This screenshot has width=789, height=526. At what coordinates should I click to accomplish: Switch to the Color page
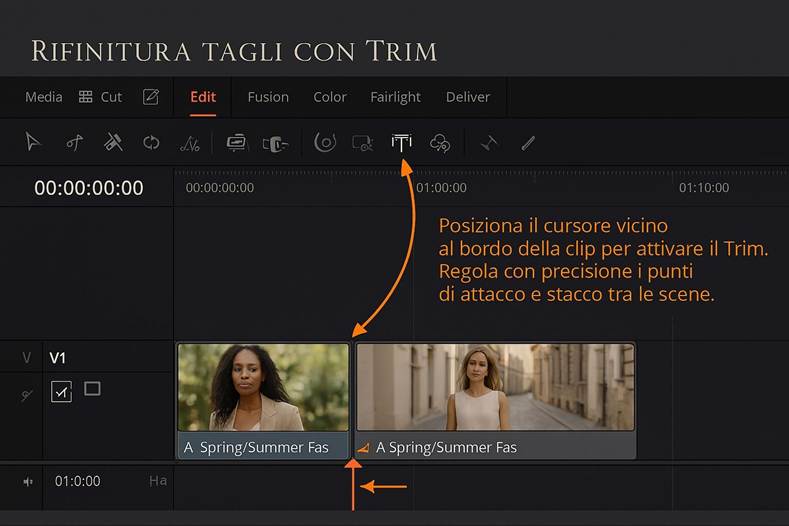(x=330, y=97)
